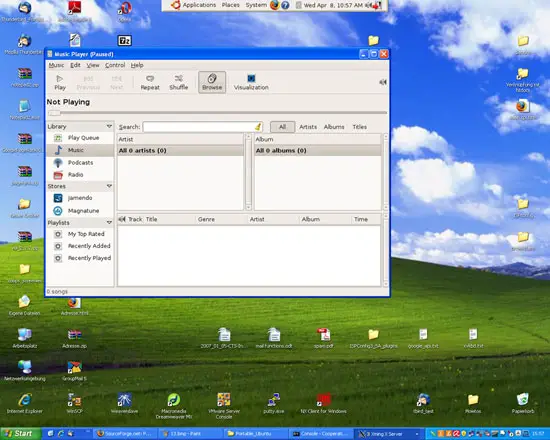Click the Play button in toolbar

tap(60, 82)
